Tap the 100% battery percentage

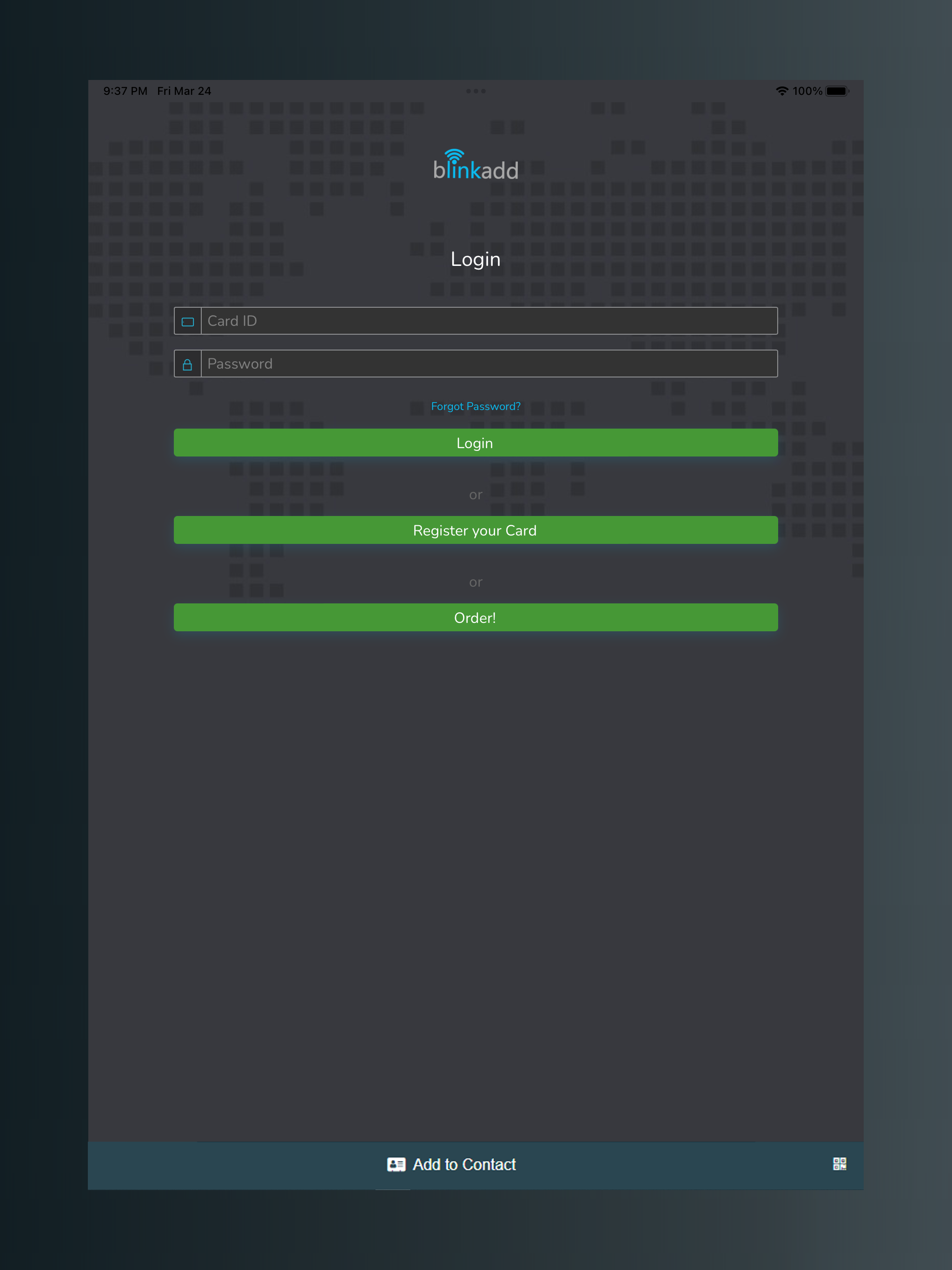click(807, 91)
